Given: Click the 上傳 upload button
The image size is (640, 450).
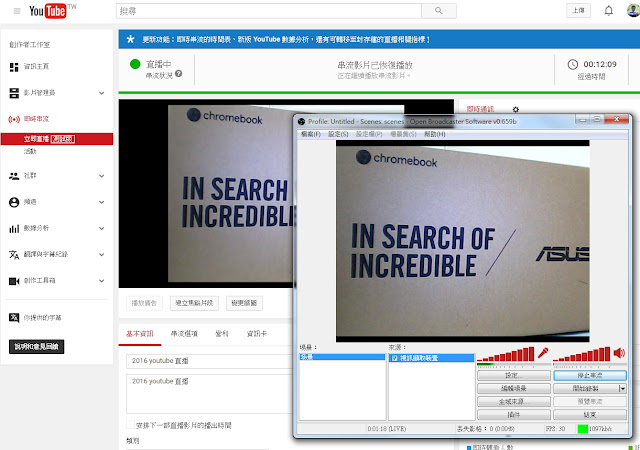Looking at the screenshot, I should (578, 11).
